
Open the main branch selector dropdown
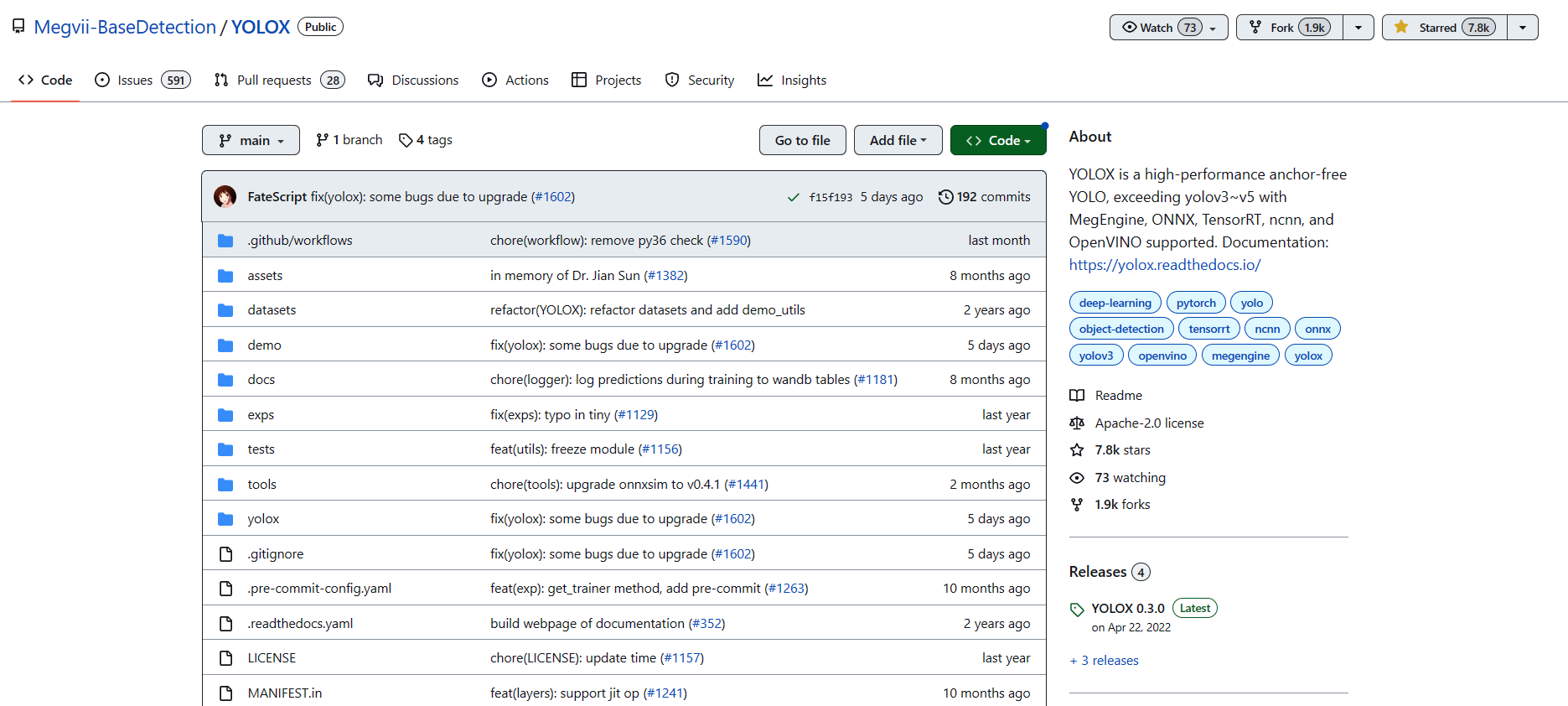251,140
